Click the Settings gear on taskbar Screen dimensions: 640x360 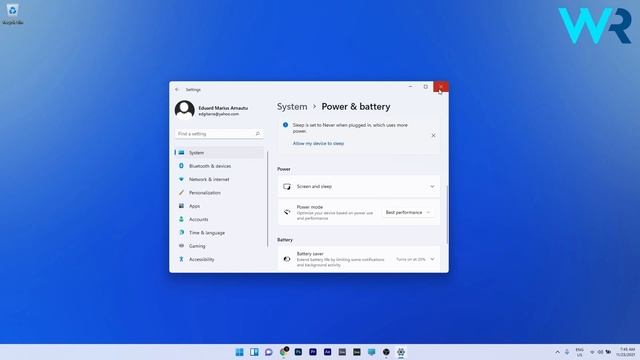click(401, 352)
